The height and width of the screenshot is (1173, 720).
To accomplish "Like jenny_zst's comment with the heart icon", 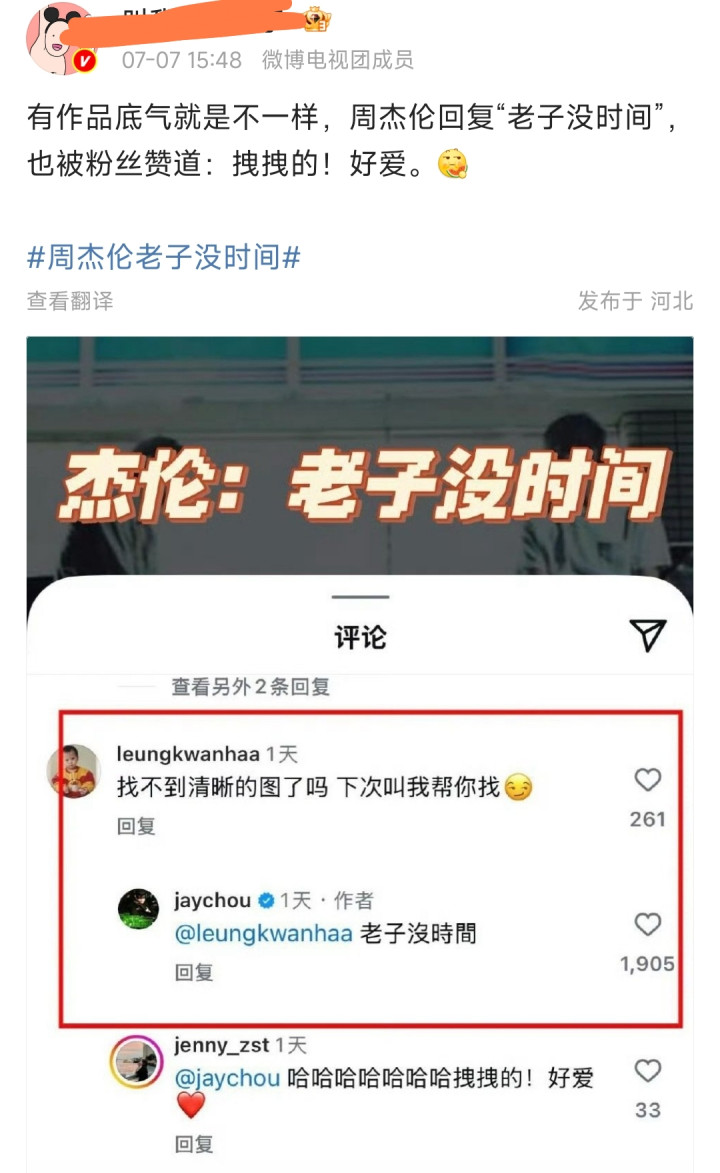I will (647, 1071).
